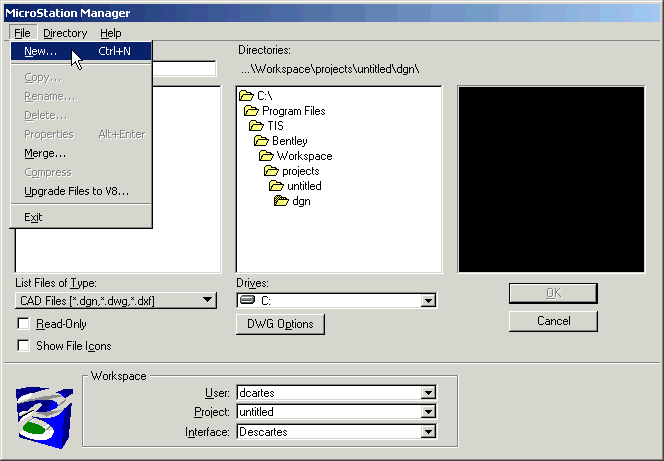
Task: Choose Upgrade Files to V8...
Action: [x=81, y=191]
